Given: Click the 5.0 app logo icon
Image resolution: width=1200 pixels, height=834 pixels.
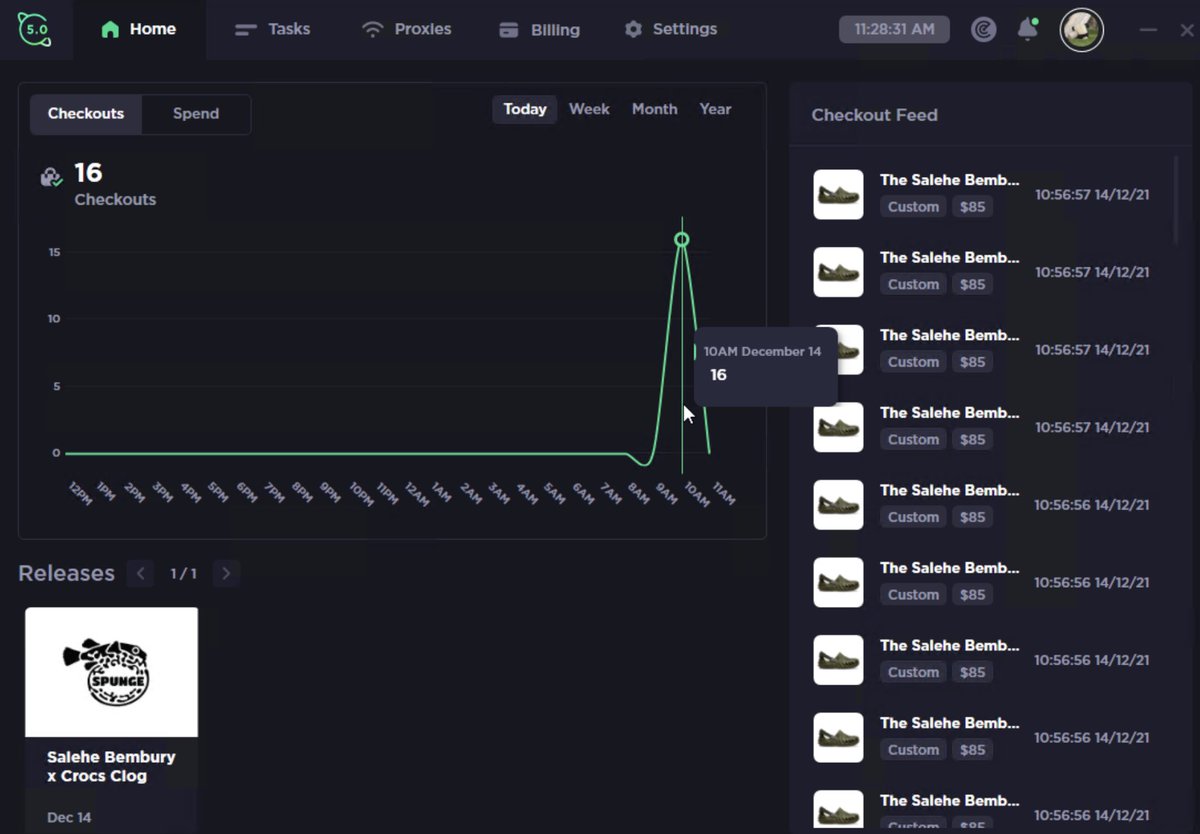Looking at the screenshot, I should click(34, 28).
